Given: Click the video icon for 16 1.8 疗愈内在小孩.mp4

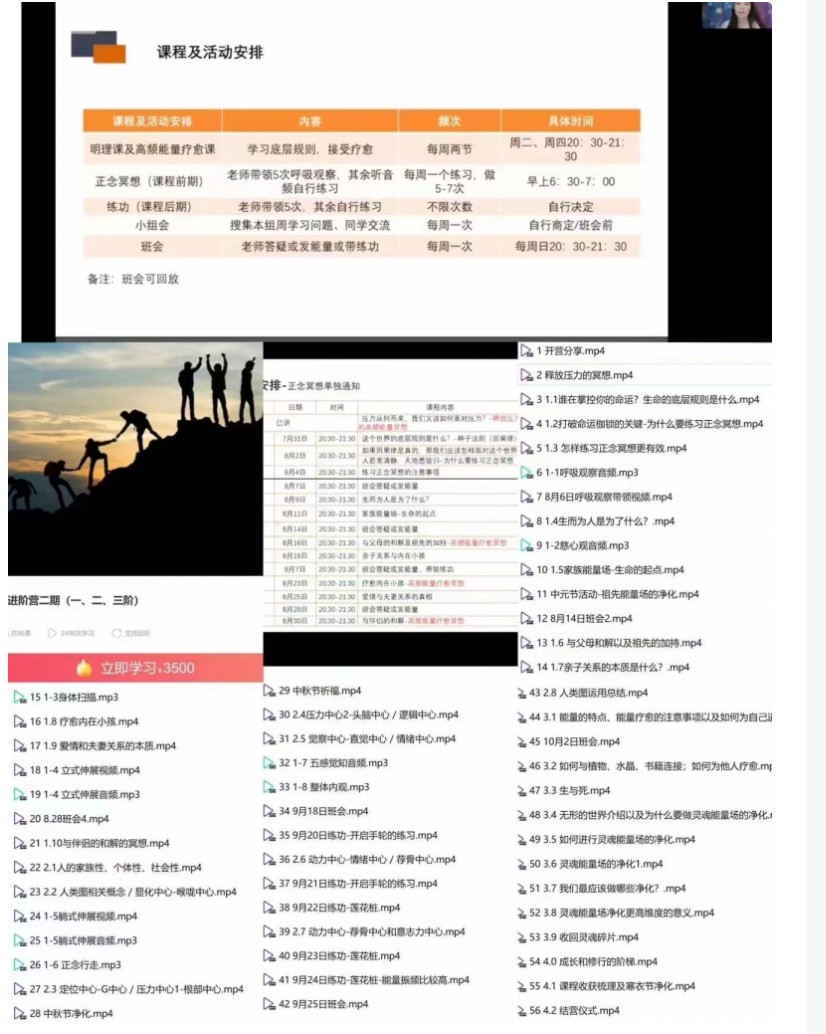Looking at the screenshot, I should click(x=20, y=722).
